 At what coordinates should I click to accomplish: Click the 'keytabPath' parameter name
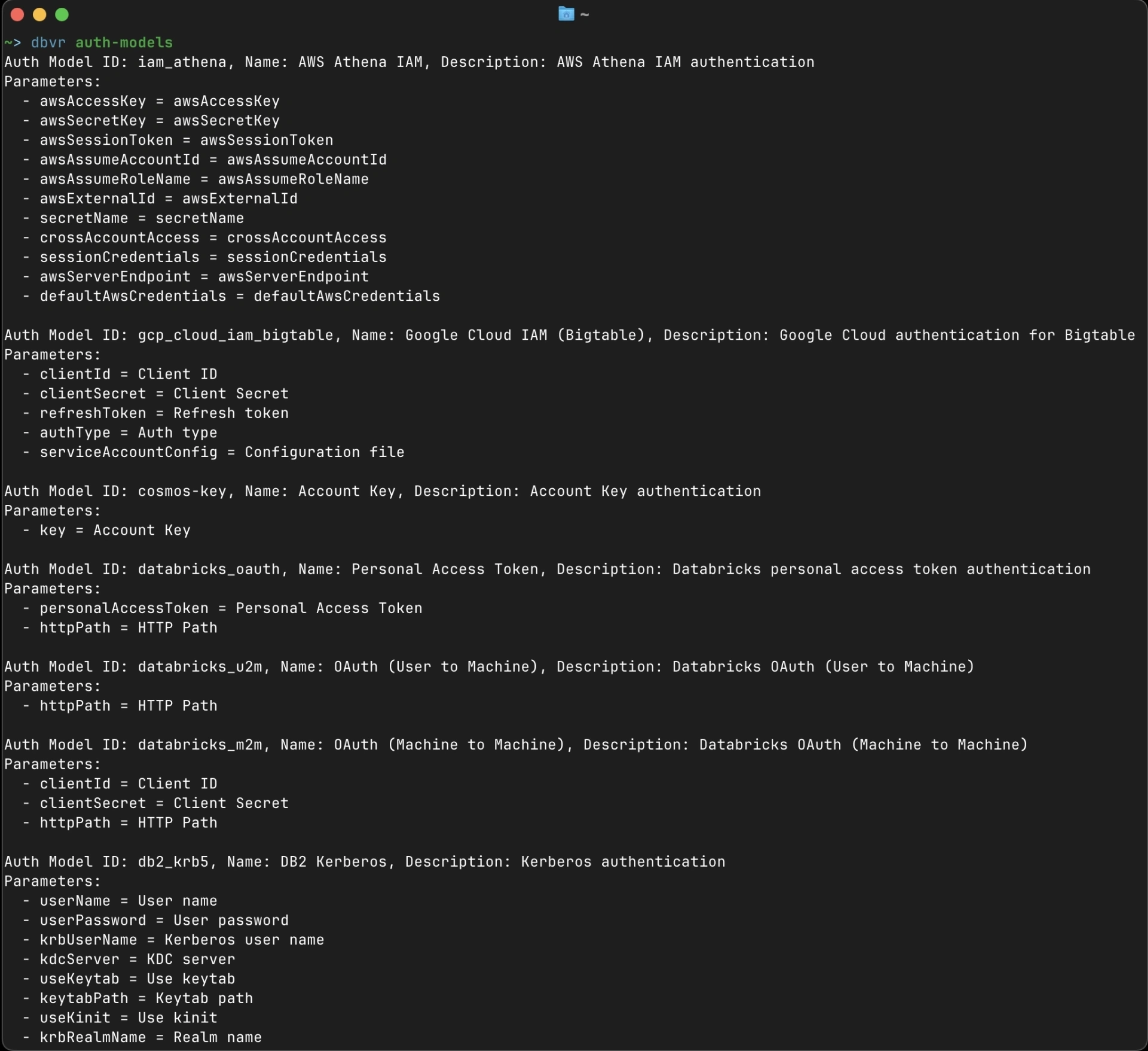pyautogui.click(x=84, y=998)
